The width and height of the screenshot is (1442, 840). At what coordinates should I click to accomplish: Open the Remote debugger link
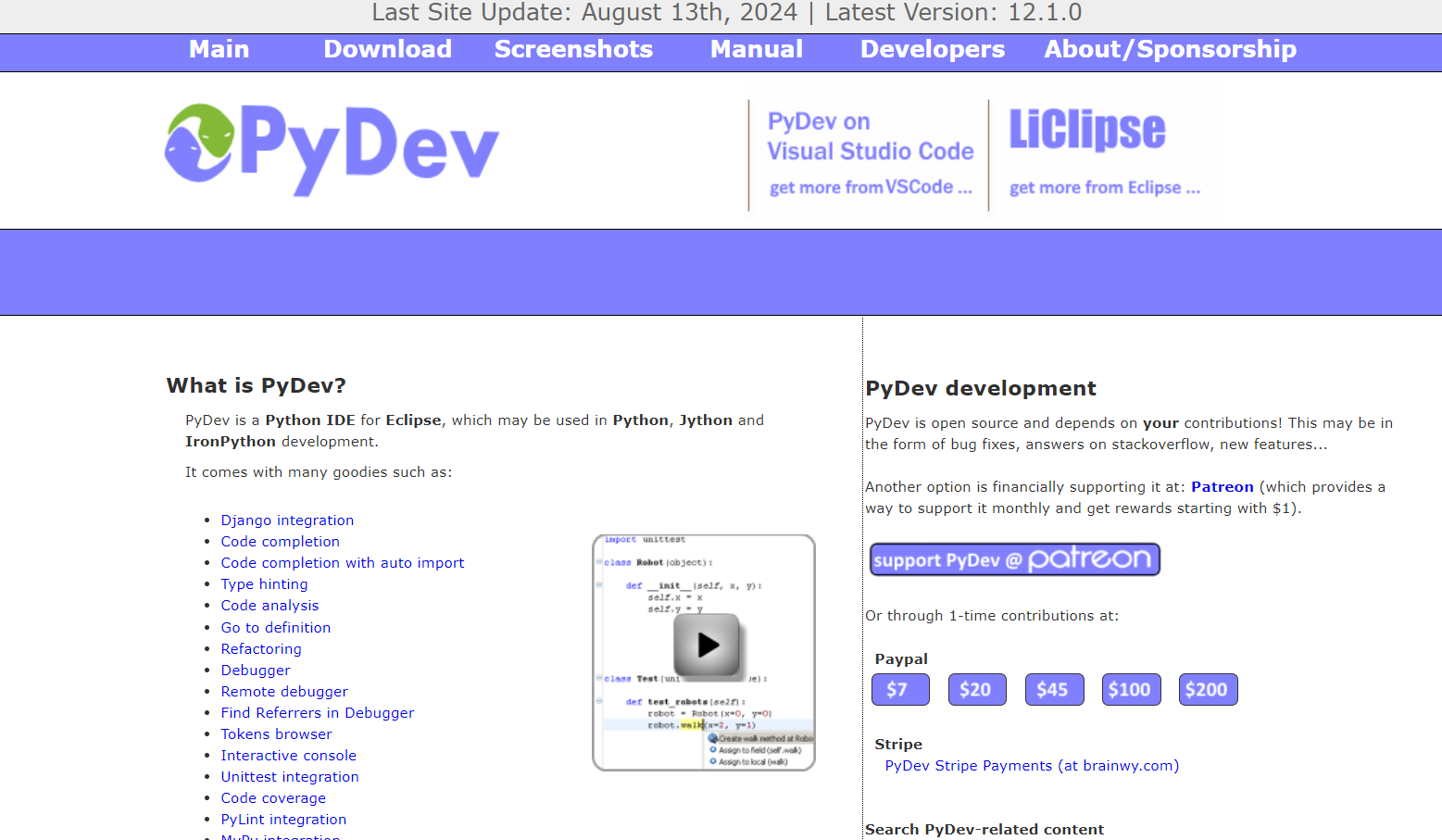tap(284, 692)
